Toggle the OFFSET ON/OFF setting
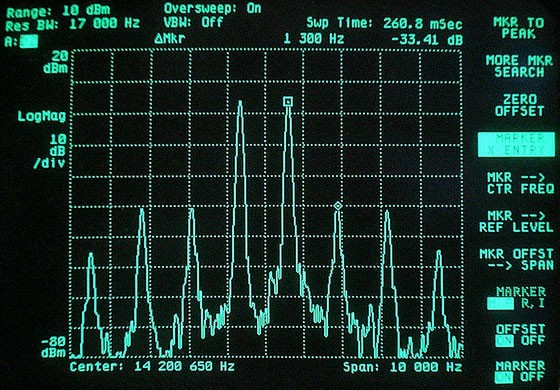The height and width of the screenshot is (390, 560). click(x=520, y=335)
